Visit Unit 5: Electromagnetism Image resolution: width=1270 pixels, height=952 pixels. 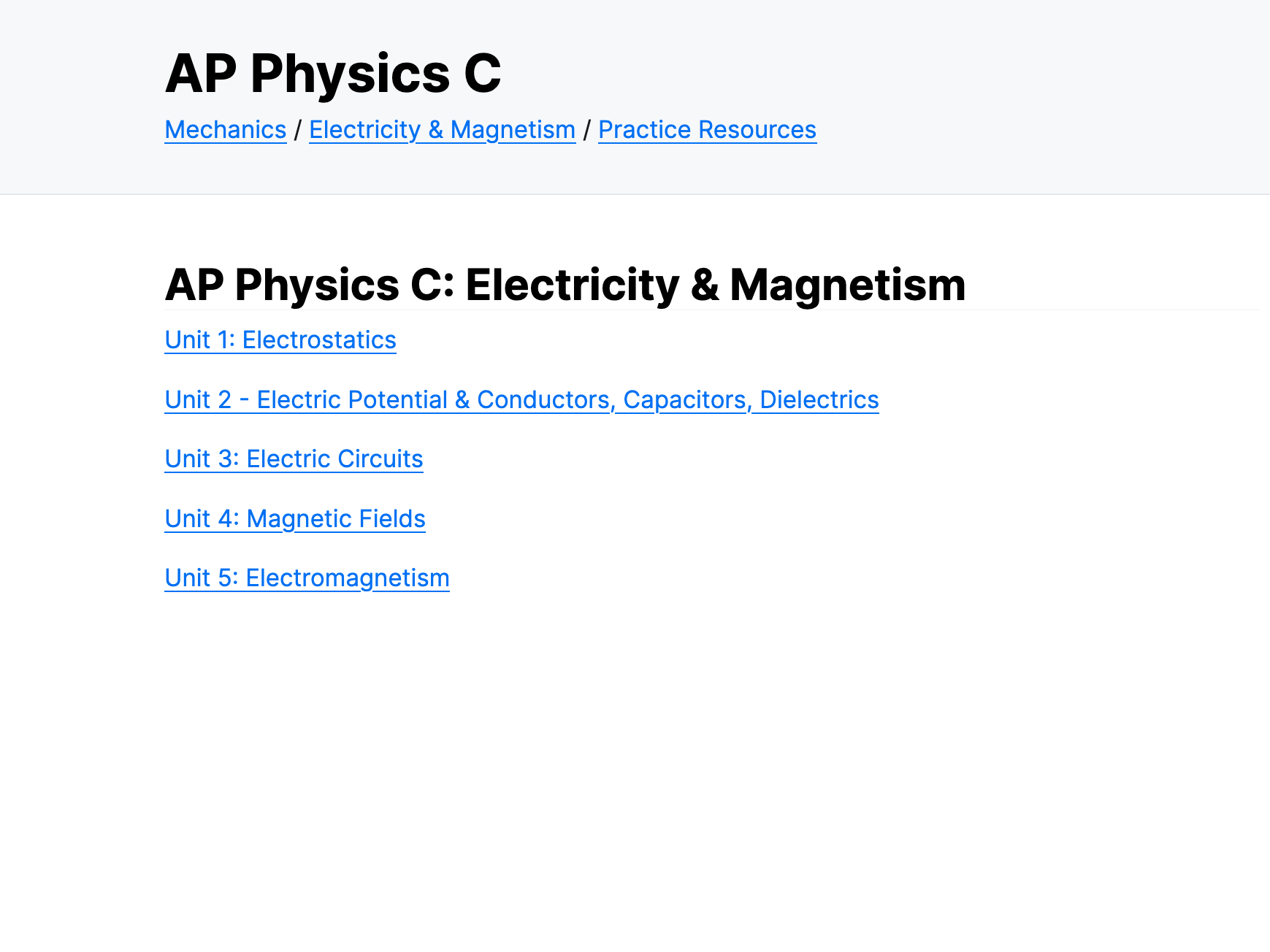(x=307, y=578)
